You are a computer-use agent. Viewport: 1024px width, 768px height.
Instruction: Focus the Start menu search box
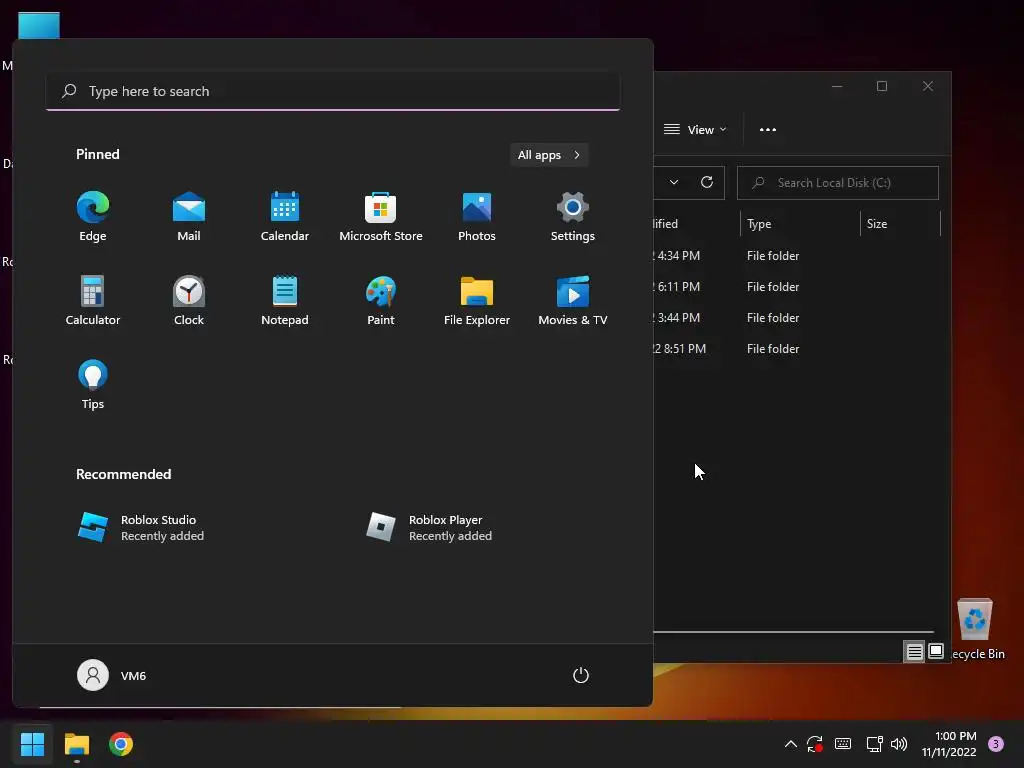[x=333, y=91]
